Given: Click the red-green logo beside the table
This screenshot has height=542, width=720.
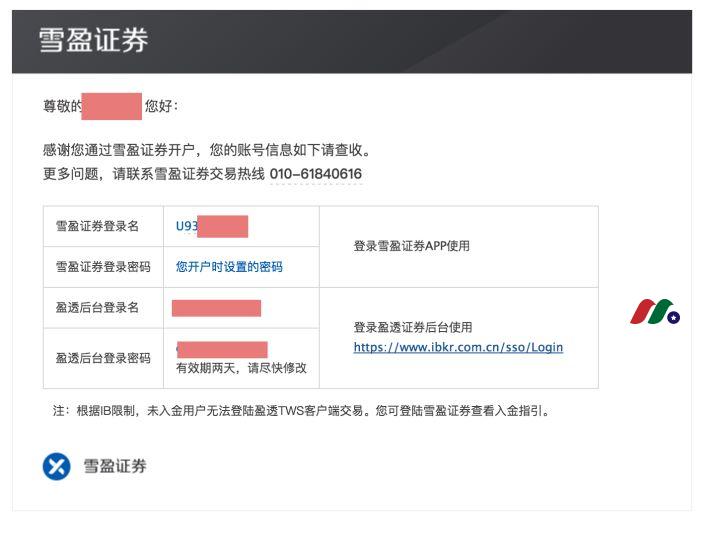Looking at the screenshot, I should click(x=655, y=311).
